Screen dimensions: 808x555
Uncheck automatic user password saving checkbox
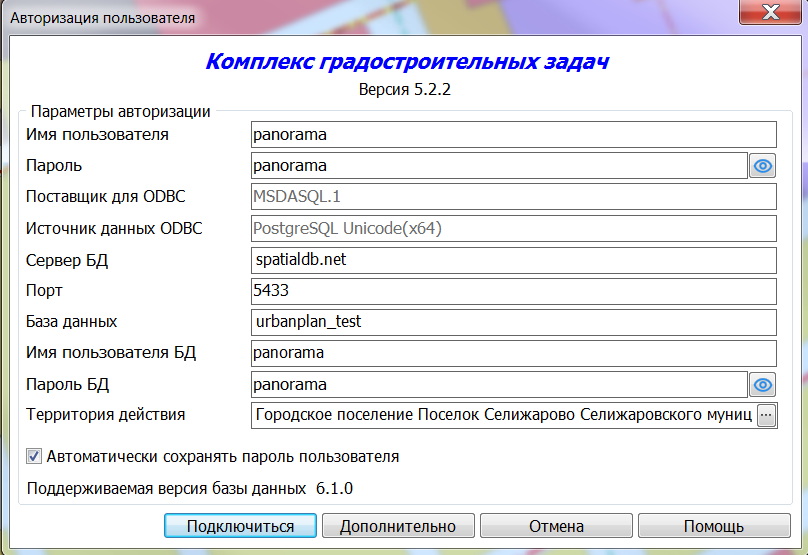tap(34, 457)
